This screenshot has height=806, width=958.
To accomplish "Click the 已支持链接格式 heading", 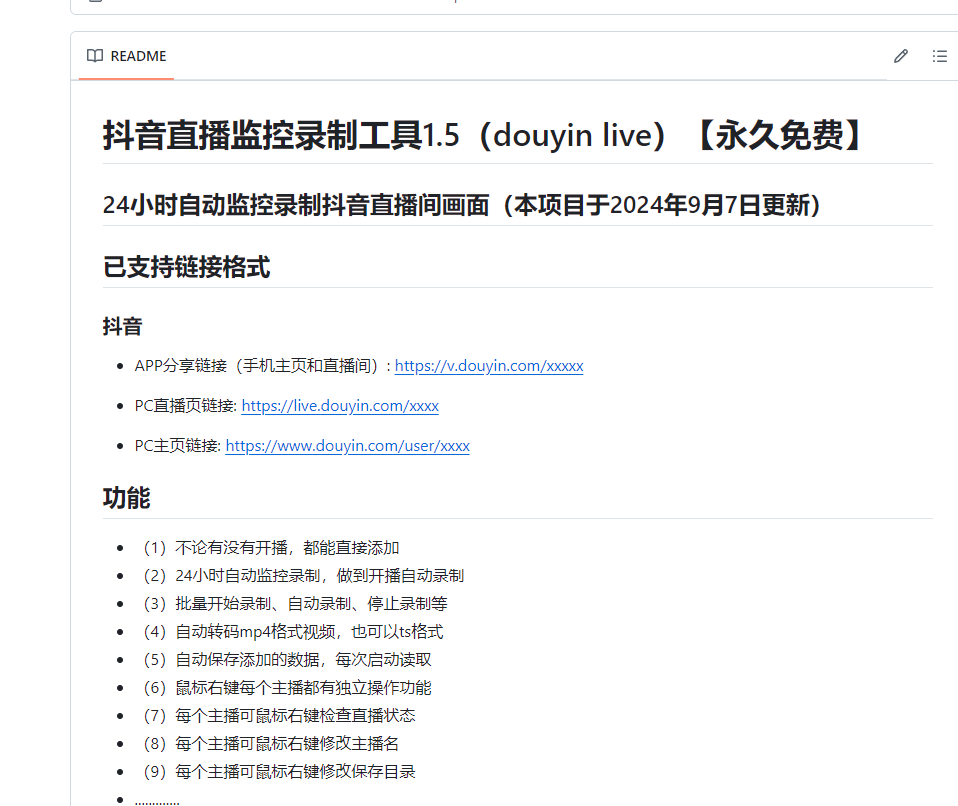I will [x=186, y=267].
